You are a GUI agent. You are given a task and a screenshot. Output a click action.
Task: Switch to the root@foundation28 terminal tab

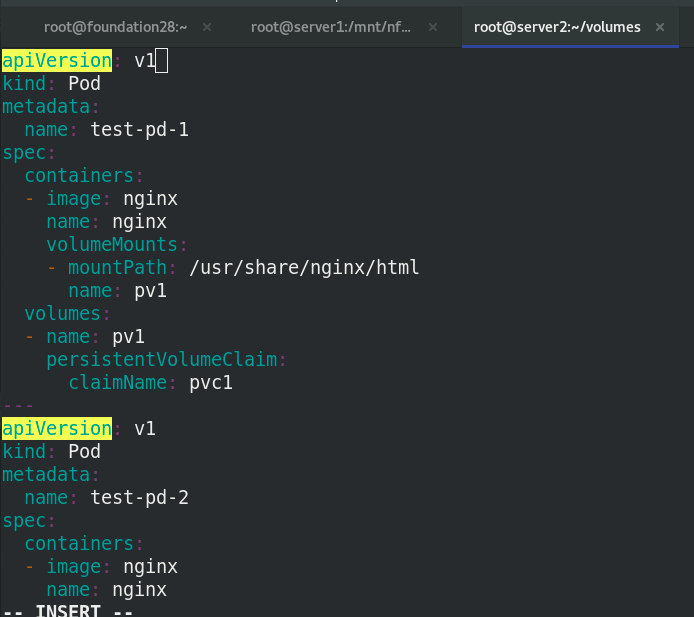click(116, 27)
